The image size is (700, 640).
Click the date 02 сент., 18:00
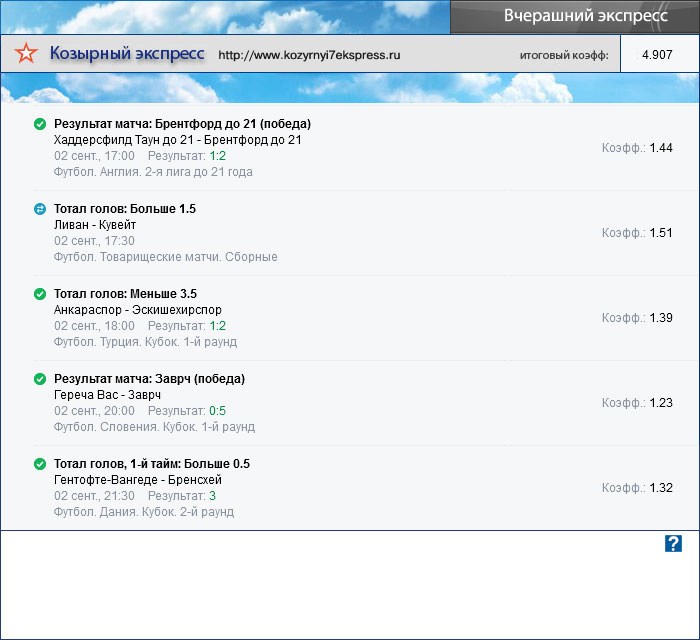(94, 326)
